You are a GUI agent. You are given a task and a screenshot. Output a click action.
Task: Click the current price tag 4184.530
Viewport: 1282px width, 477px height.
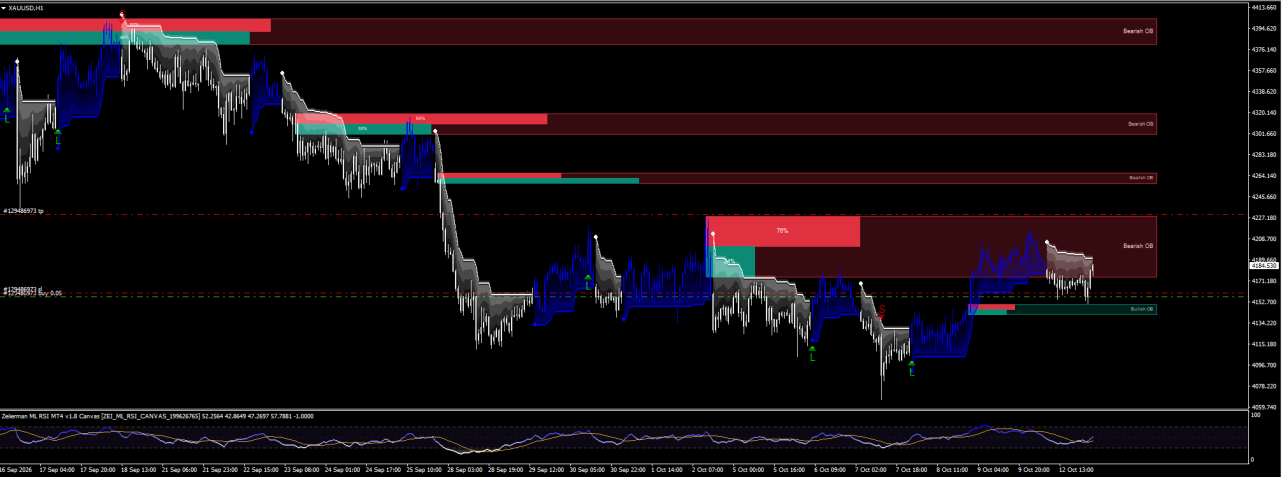point(1264,266)
